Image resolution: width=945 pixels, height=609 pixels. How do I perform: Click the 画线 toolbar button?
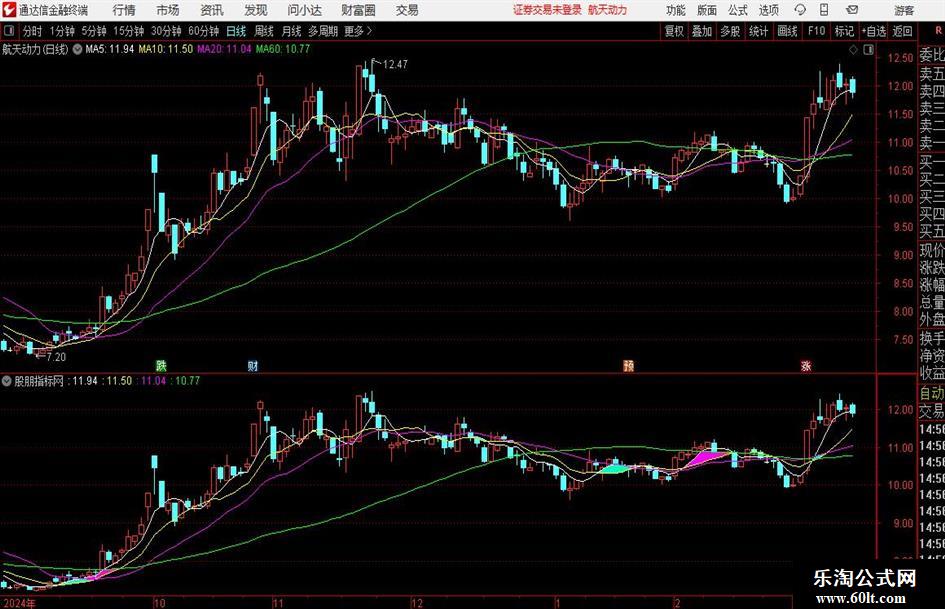[787, 31]
